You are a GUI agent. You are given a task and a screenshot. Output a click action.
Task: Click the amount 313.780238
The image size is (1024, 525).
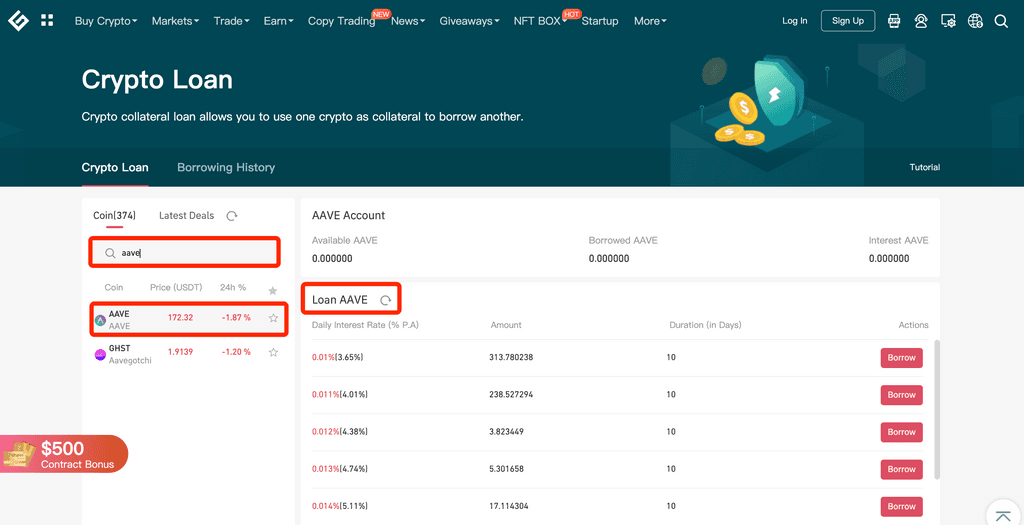[x=511, y=358]
